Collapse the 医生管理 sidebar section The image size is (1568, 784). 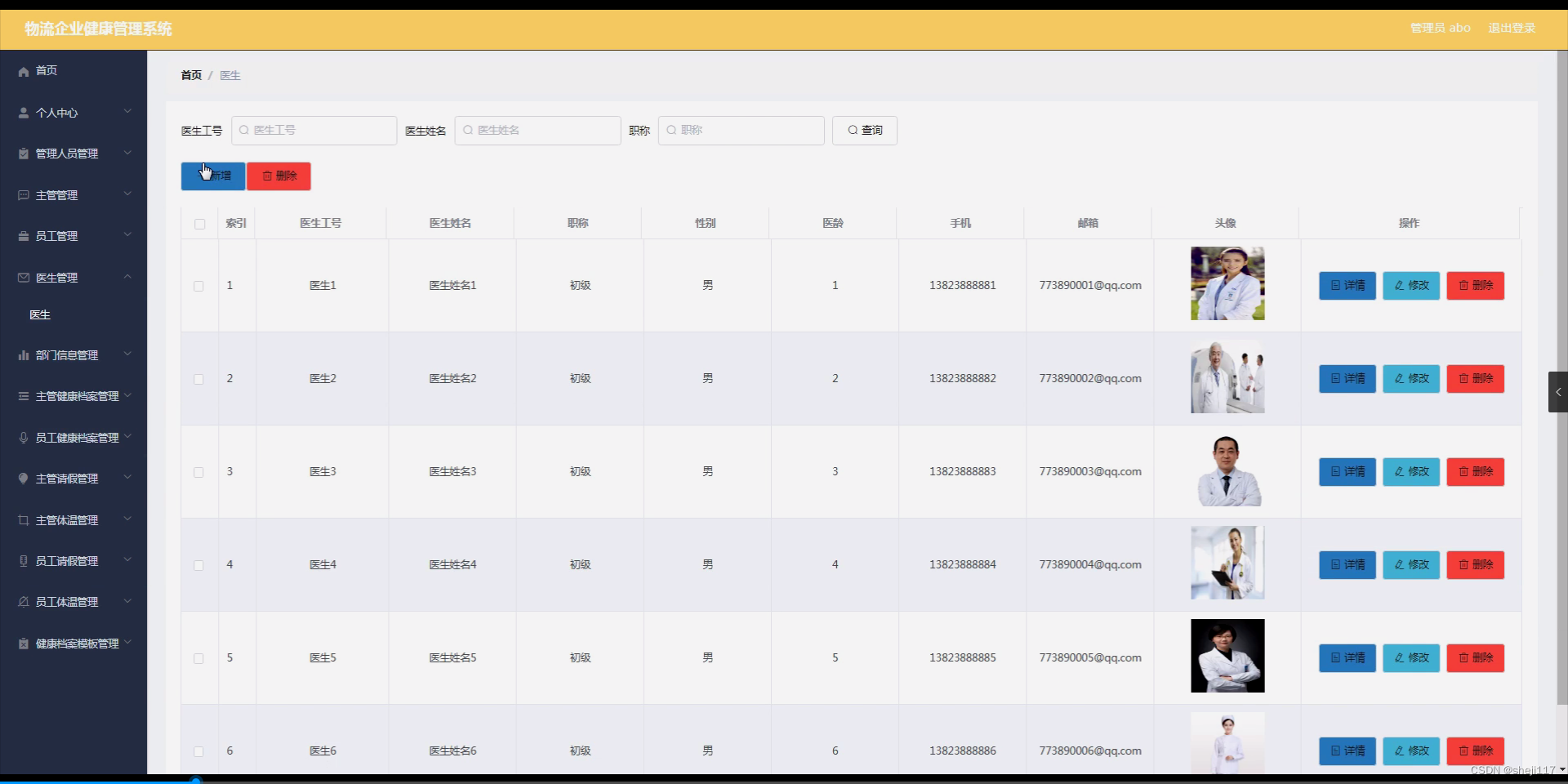click(x=127, y=277)
